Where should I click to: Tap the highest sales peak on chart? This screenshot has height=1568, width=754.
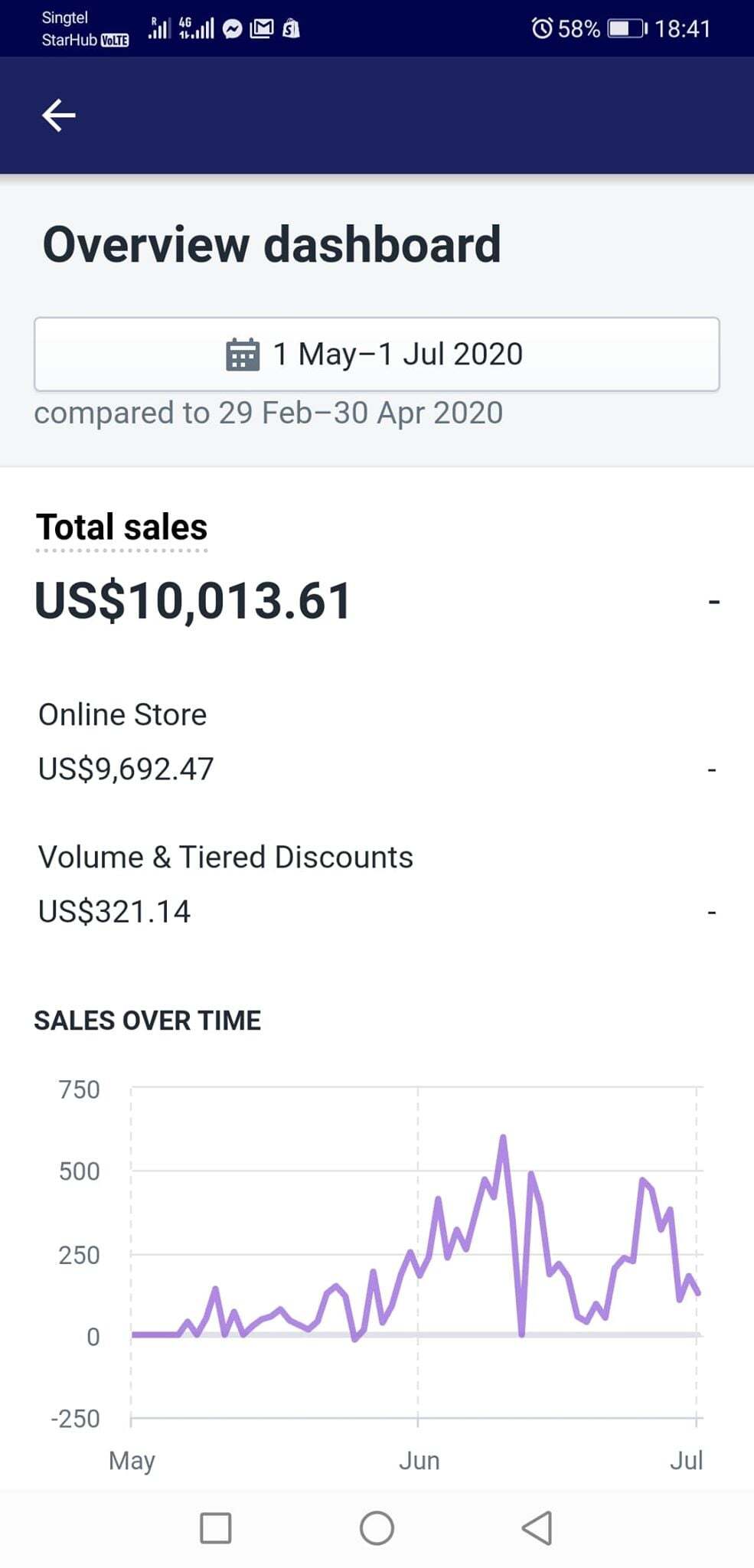click(503, 1138)
